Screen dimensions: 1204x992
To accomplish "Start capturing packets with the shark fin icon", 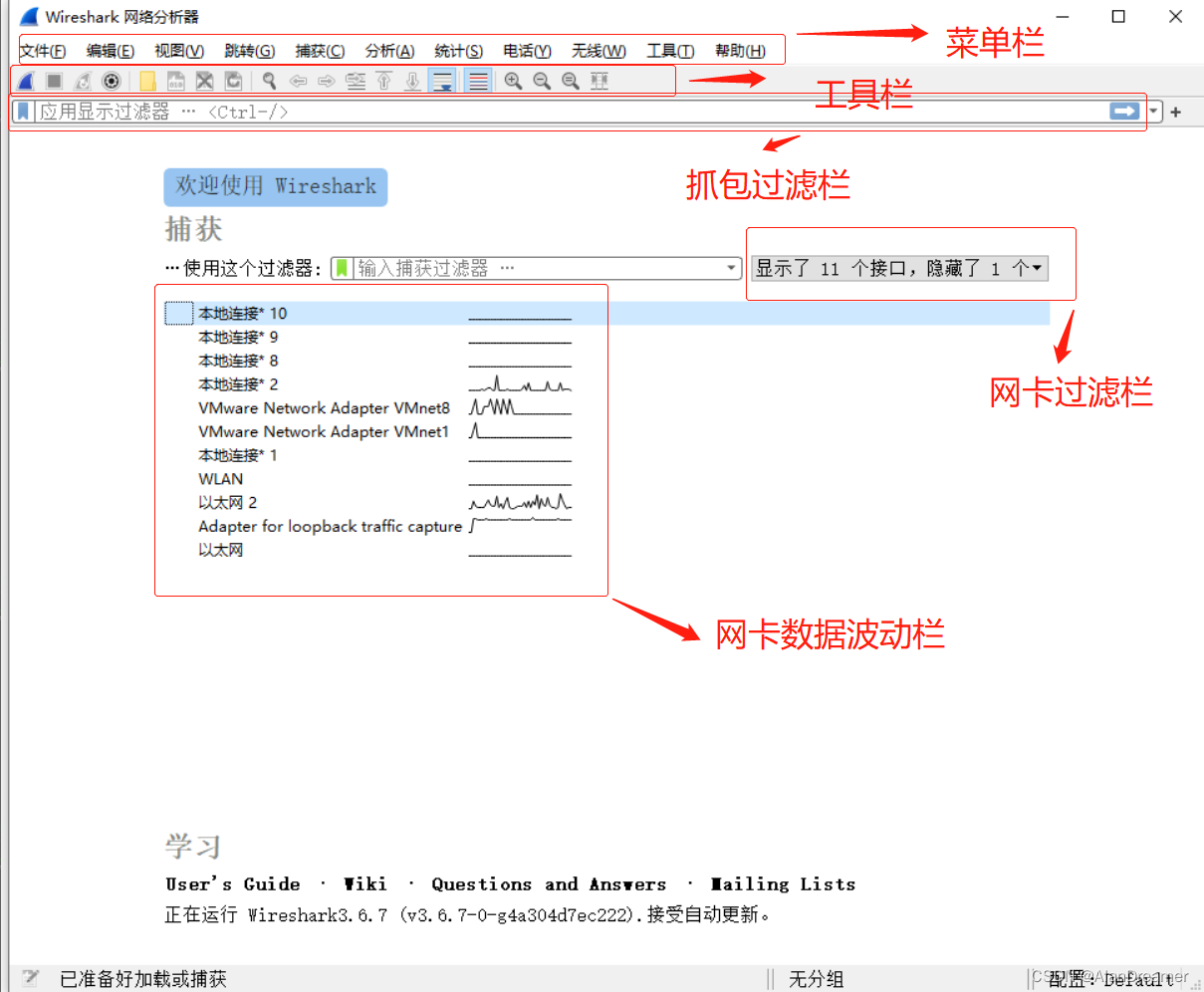I will (x=27, y=81).
